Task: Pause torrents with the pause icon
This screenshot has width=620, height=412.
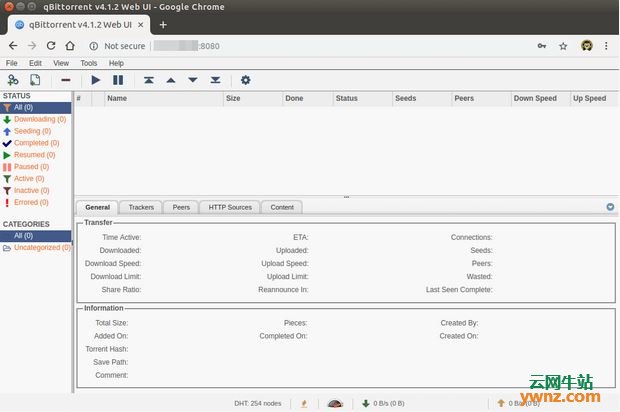Action: [x=118, y=80]
